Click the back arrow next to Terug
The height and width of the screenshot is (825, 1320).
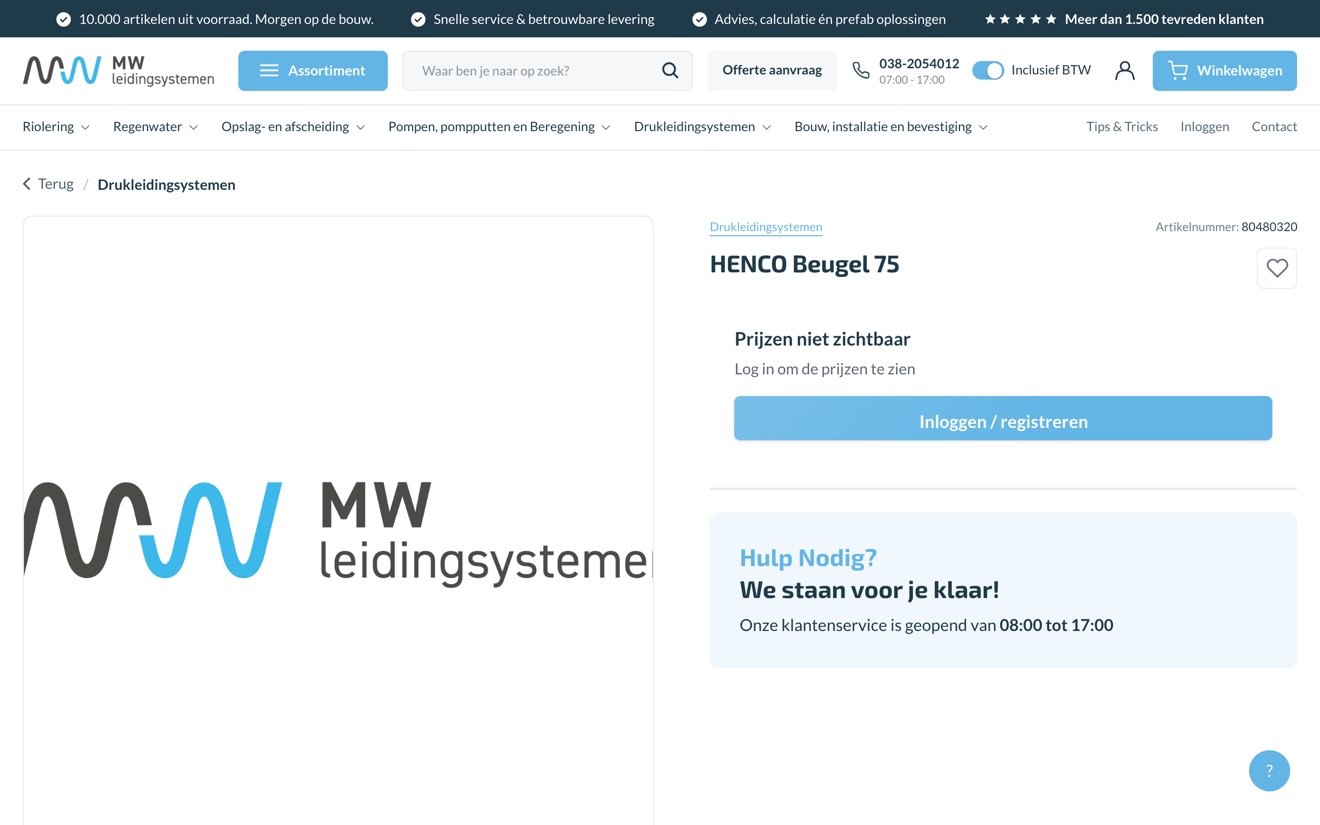pos(27,184)
